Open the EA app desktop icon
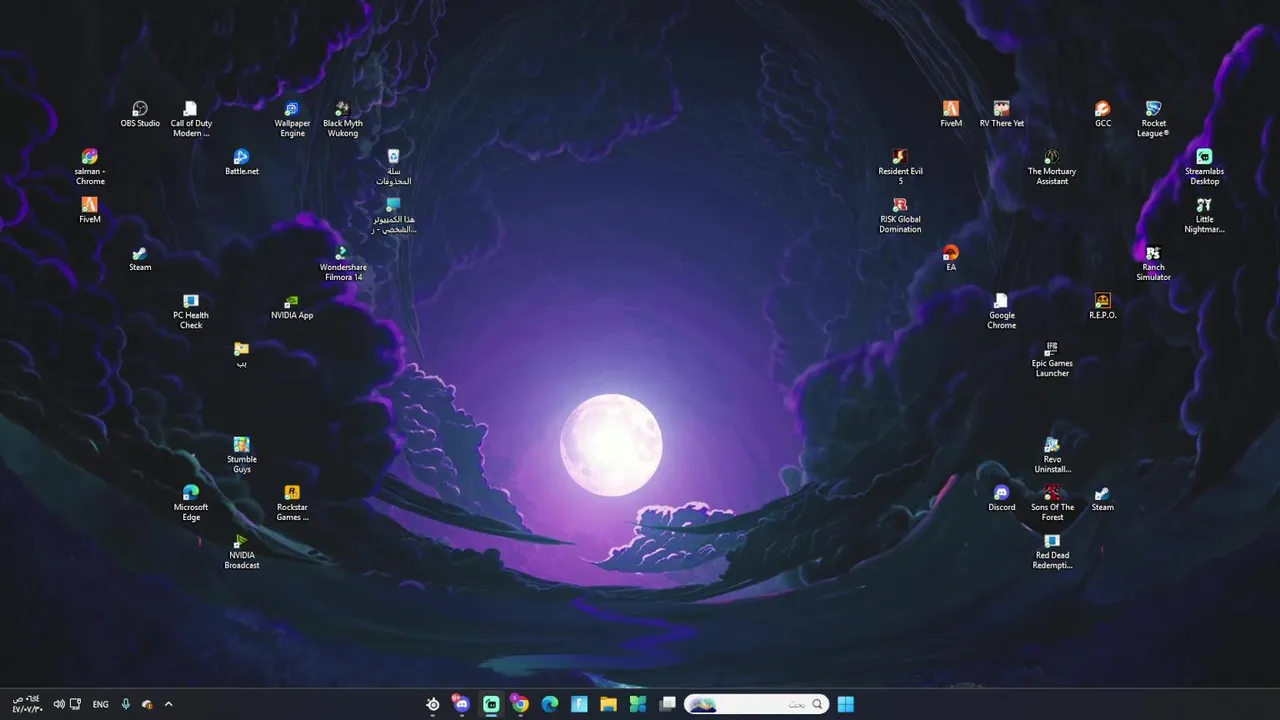The width and height of the screenshot is (1280, 720). (951, 258)
